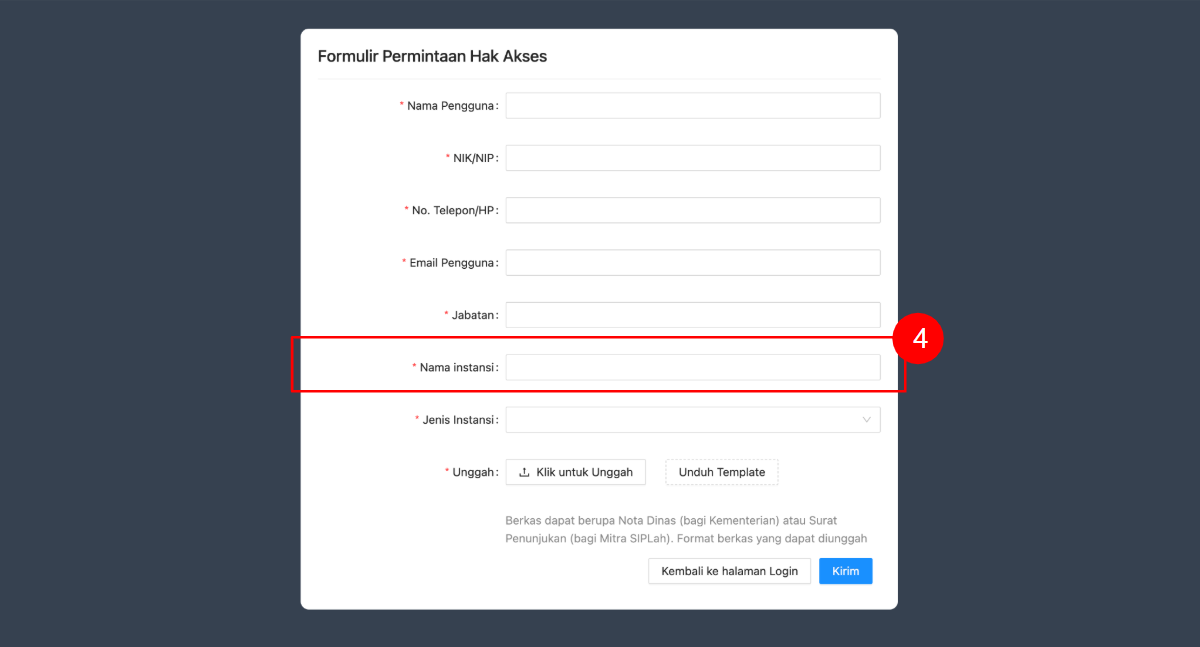
Task: Submit the form with Kirim
Action: coord(846,571)
